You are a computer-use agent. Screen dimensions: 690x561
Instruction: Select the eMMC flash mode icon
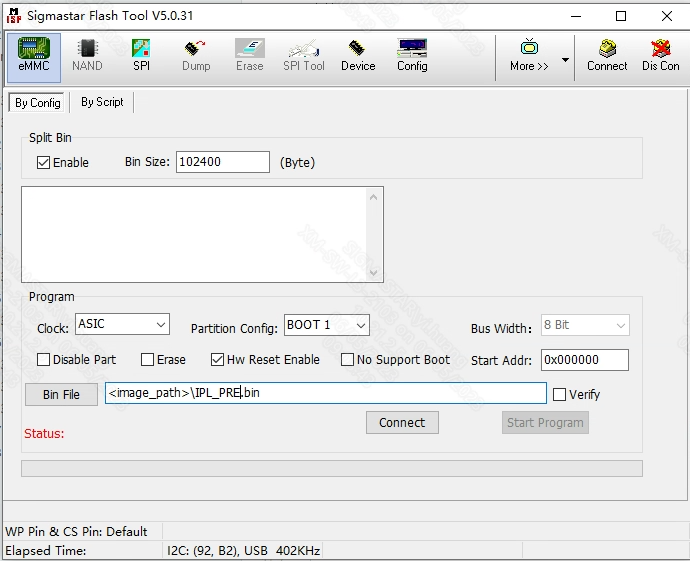coord(34,57)
